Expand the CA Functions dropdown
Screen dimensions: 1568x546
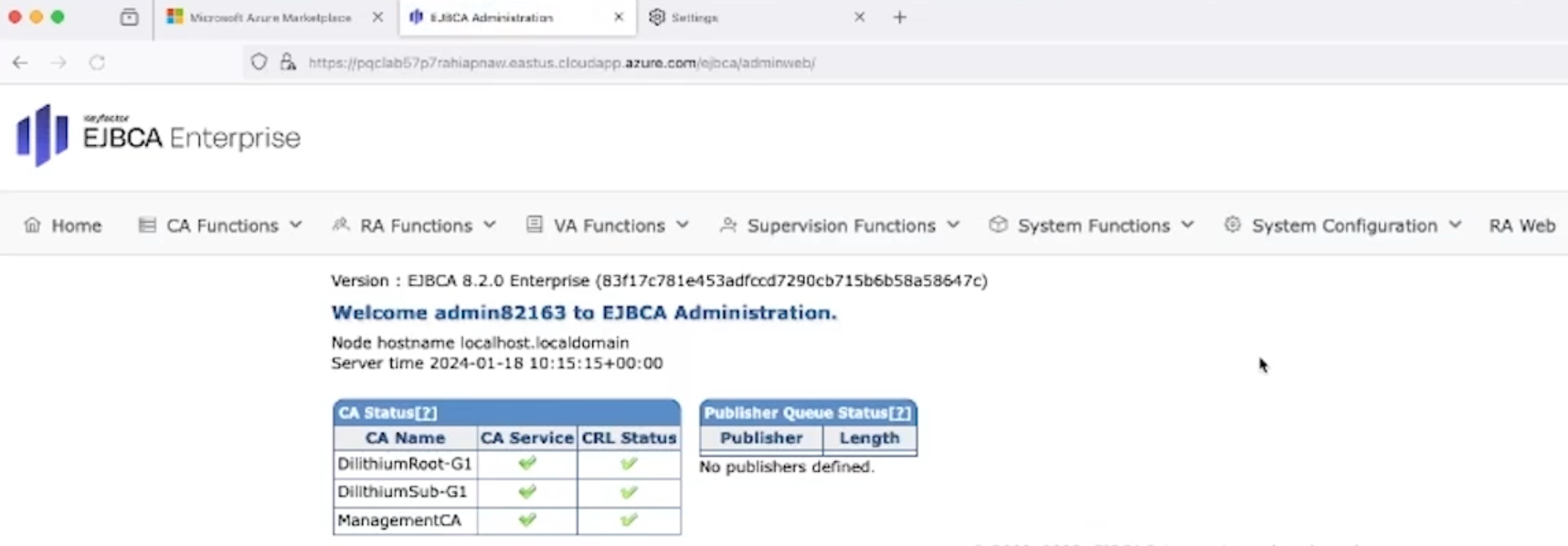tap(220, 226)
